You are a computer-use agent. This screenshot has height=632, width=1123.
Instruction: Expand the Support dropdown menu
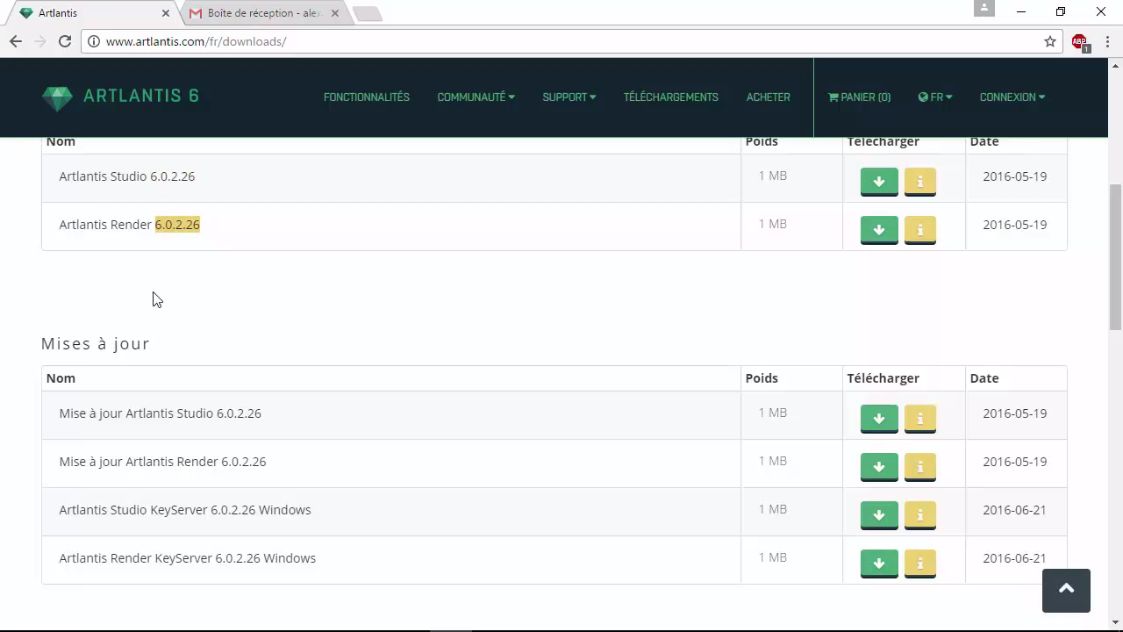[x=569, y=97]
